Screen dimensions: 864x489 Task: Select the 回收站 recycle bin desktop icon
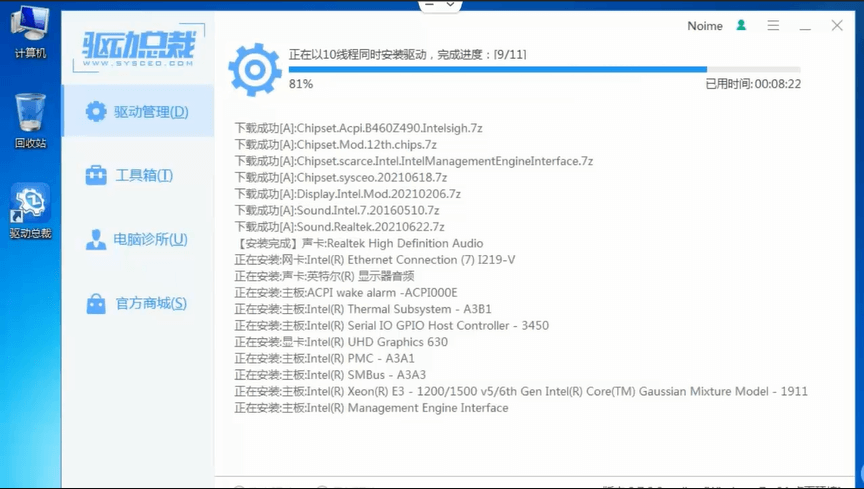point(30,121)
